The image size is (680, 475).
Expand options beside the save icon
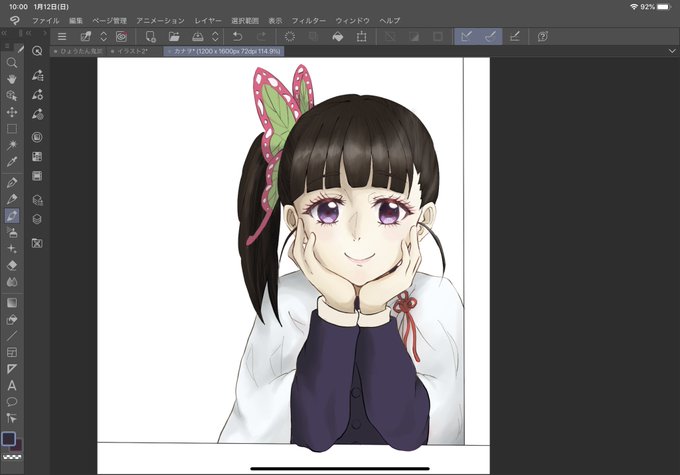coord(216,36)
